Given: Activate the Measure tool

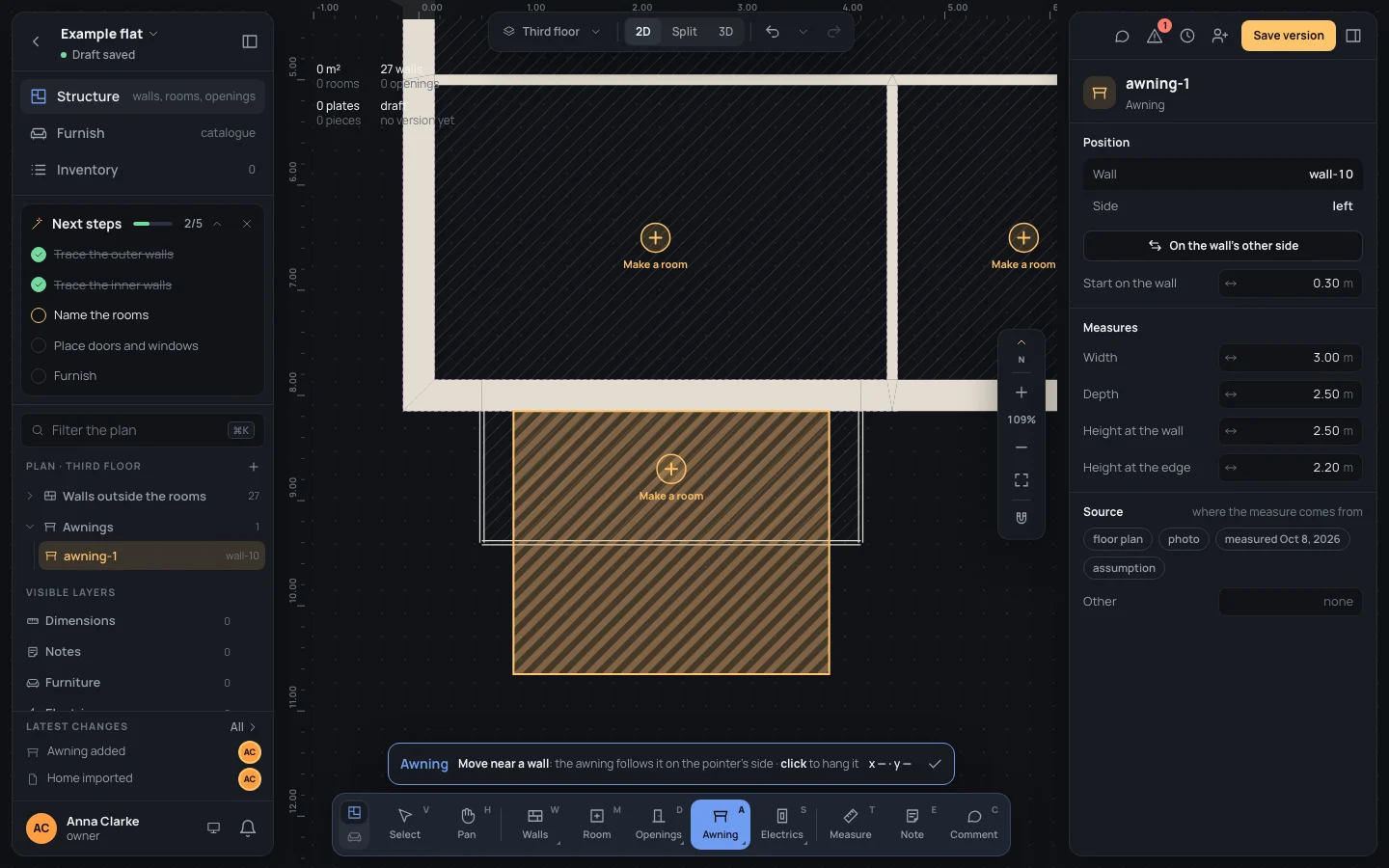Looking at the screenshot, I should 851,824.
